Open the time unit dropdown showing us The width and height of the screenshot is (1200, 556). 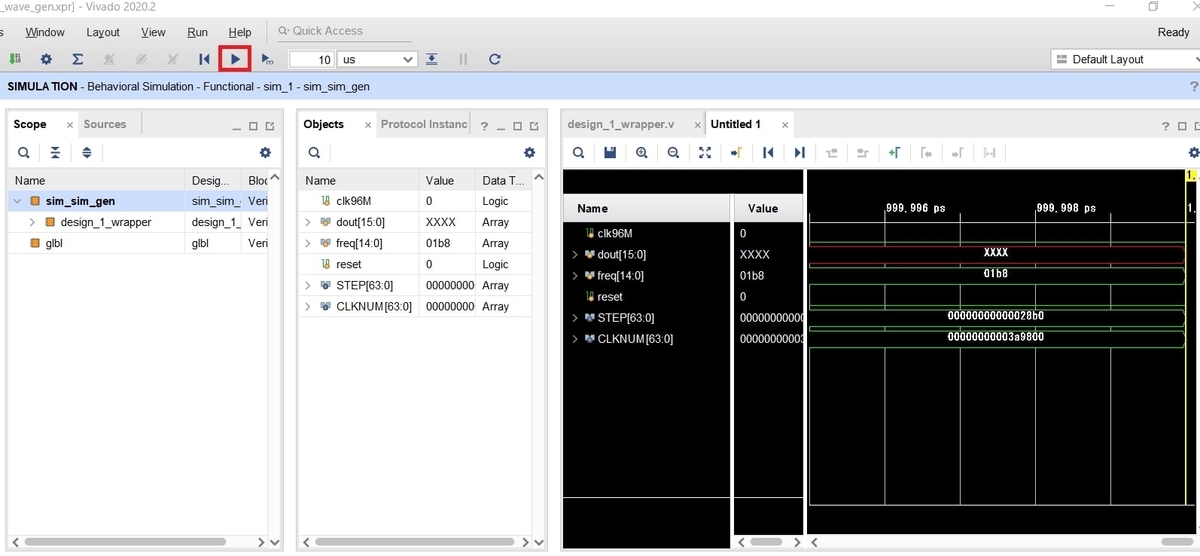[x=377, y=59]
